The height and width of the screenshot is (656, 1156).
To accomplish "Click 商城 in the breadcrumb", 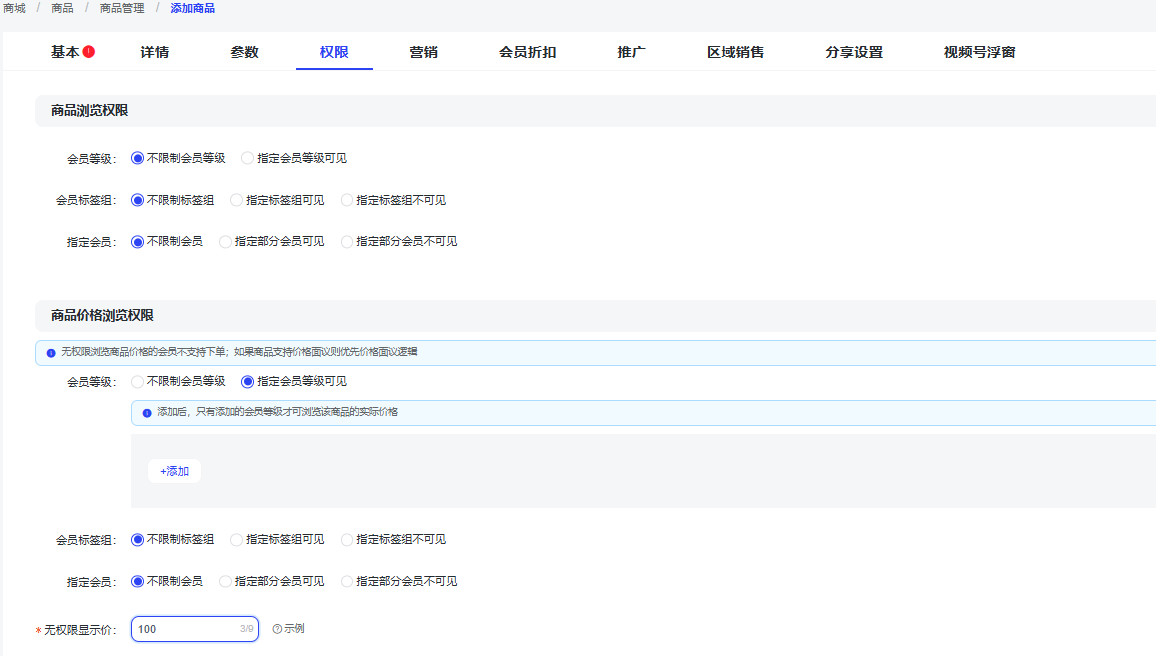I will pos(14,8).
